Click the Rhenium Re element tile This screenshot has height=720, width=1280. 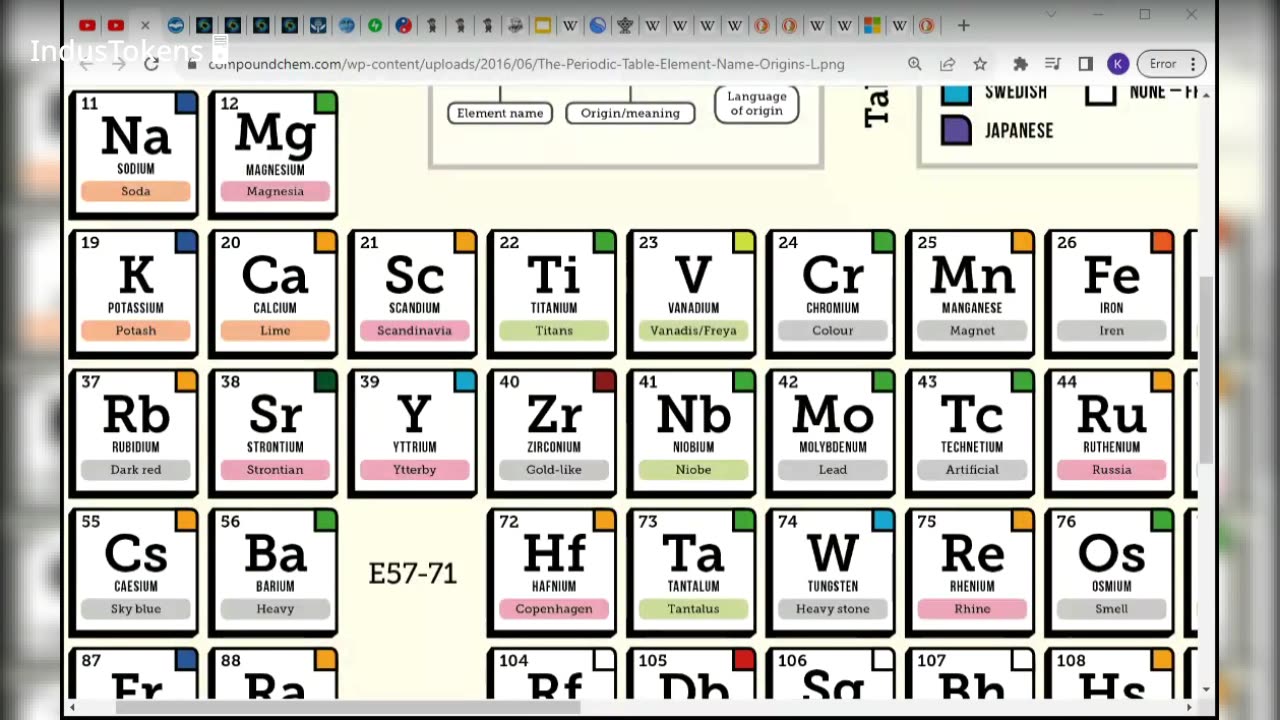pyautogui.click(x=970, y=572)
